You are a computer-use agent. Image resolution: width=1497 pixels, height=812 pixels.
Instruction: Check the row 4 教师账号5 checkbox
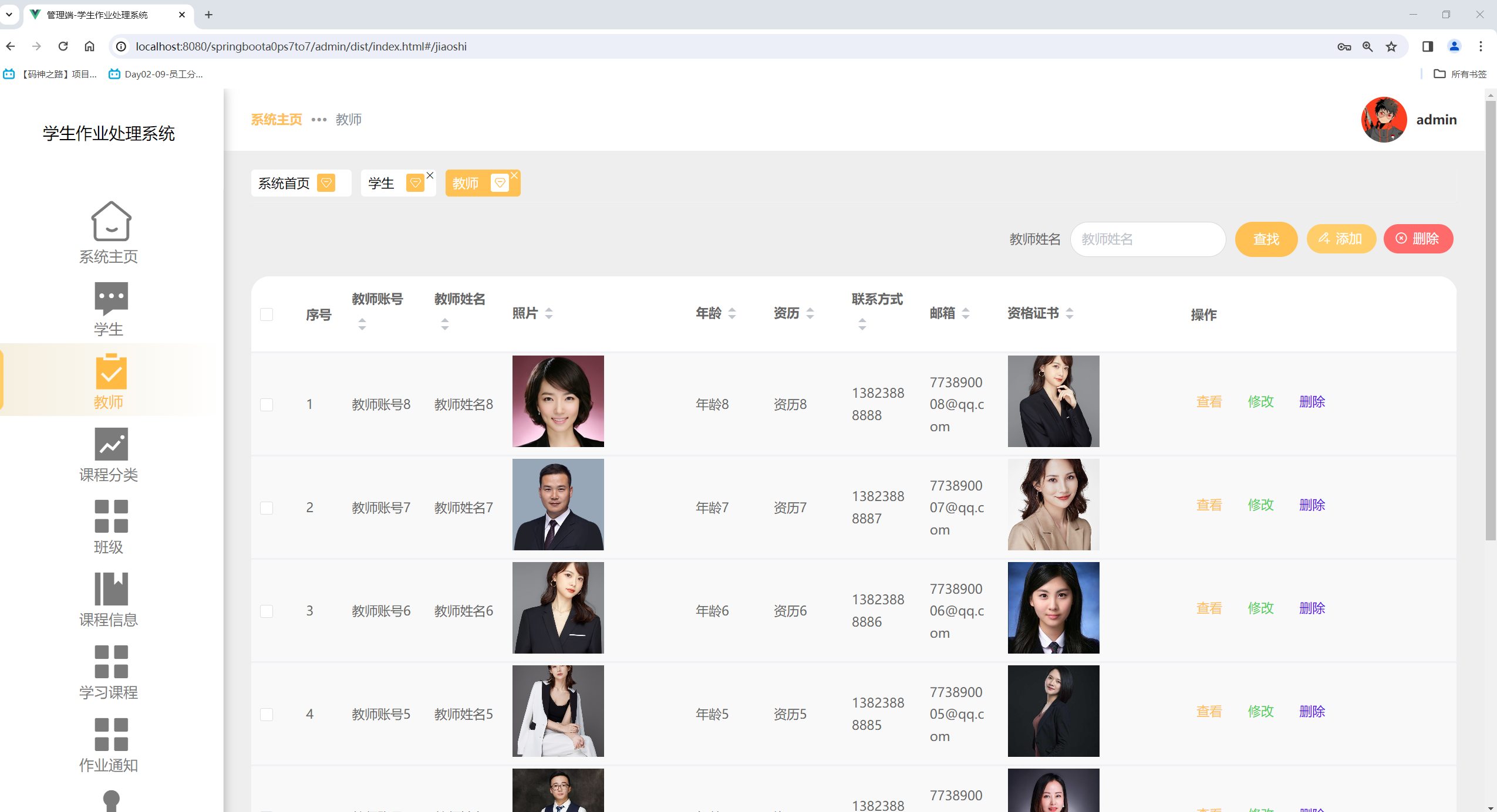pos(267,715)
